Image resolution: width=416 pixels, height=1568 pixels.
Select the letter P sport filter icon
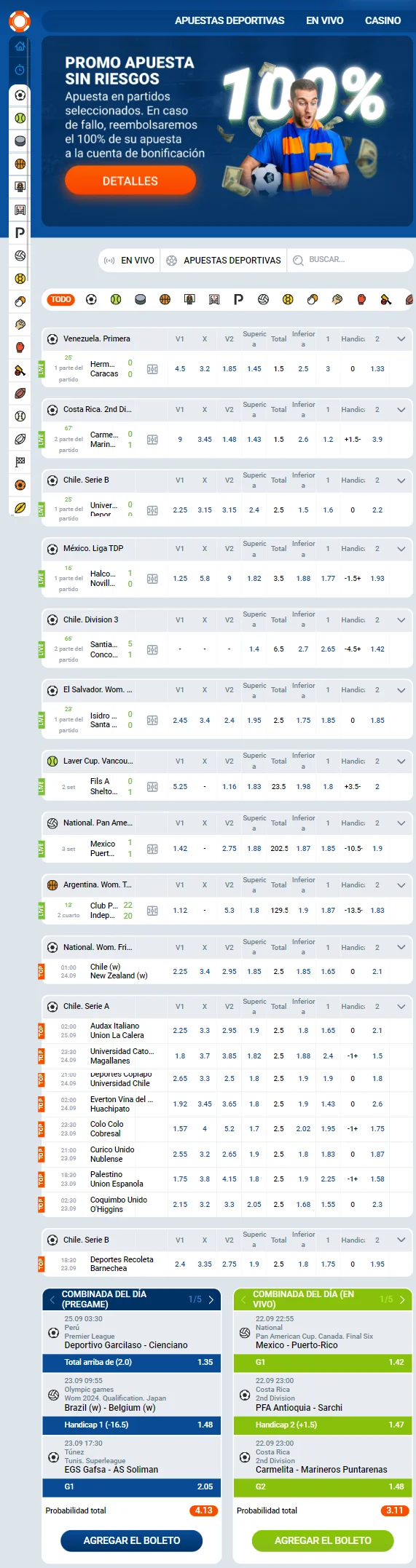pos(238,299)
